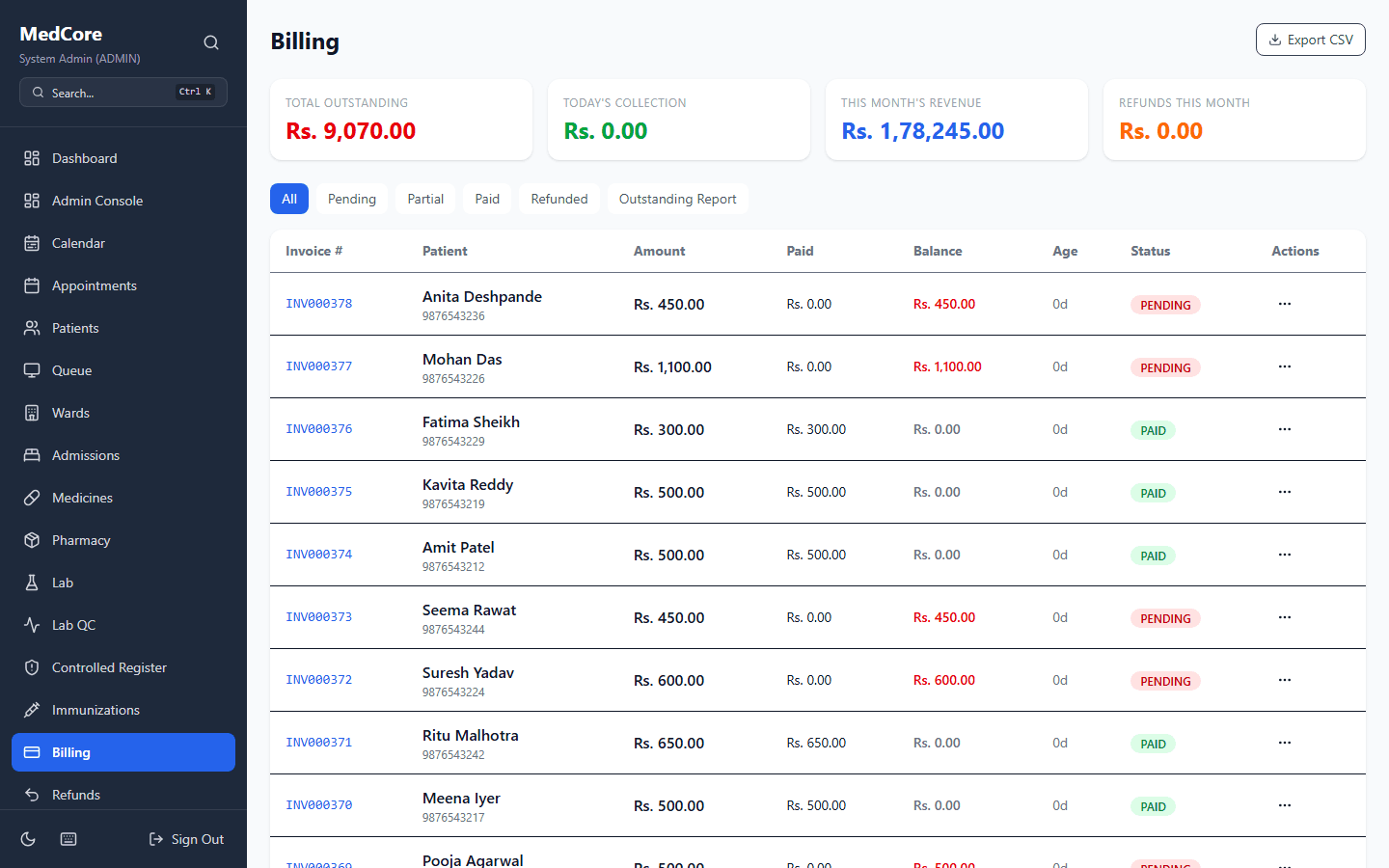Open the actions menu for Suresh Yadav

(x=1284, y=679)
